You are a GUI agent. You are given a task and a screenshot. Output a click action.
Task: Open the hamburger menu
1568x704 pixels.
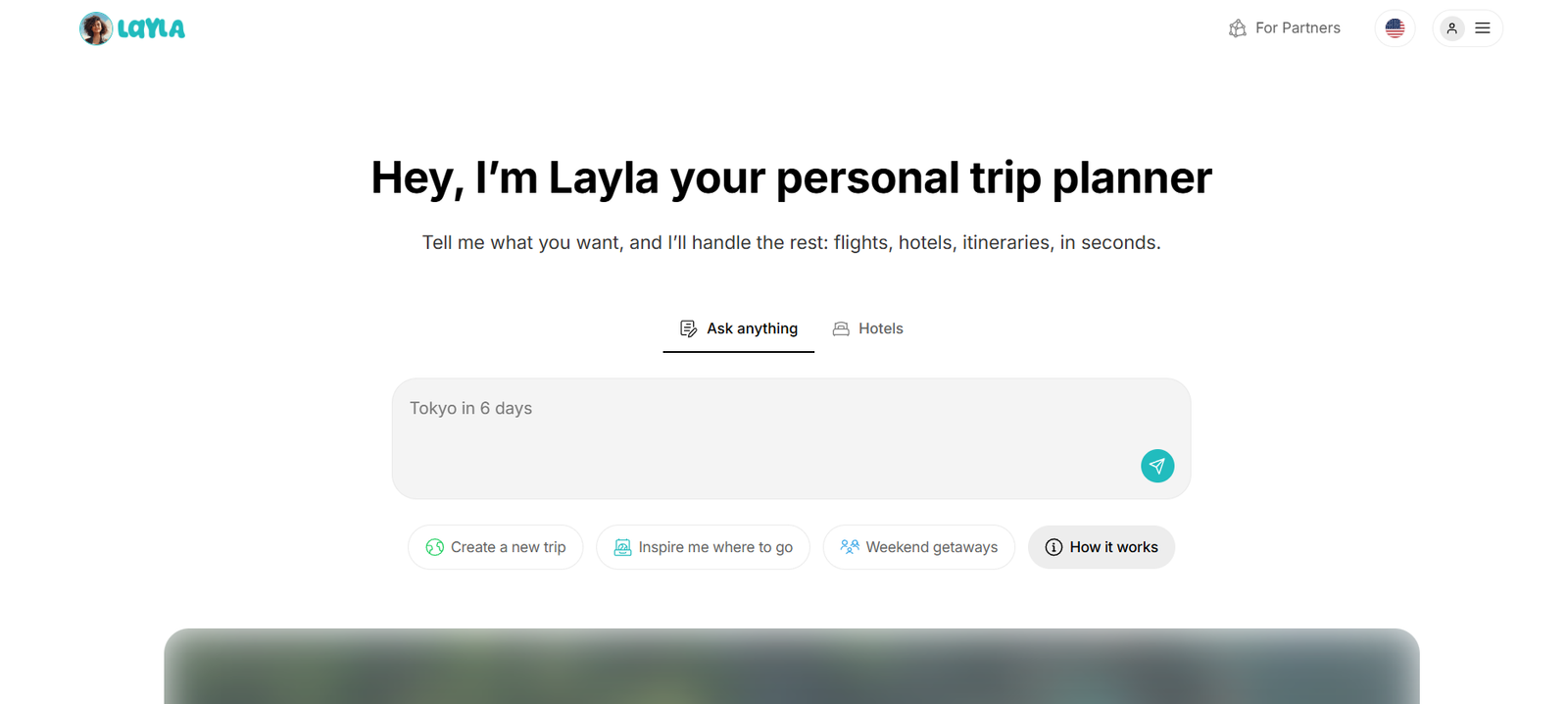click(x=1483, y=28)
